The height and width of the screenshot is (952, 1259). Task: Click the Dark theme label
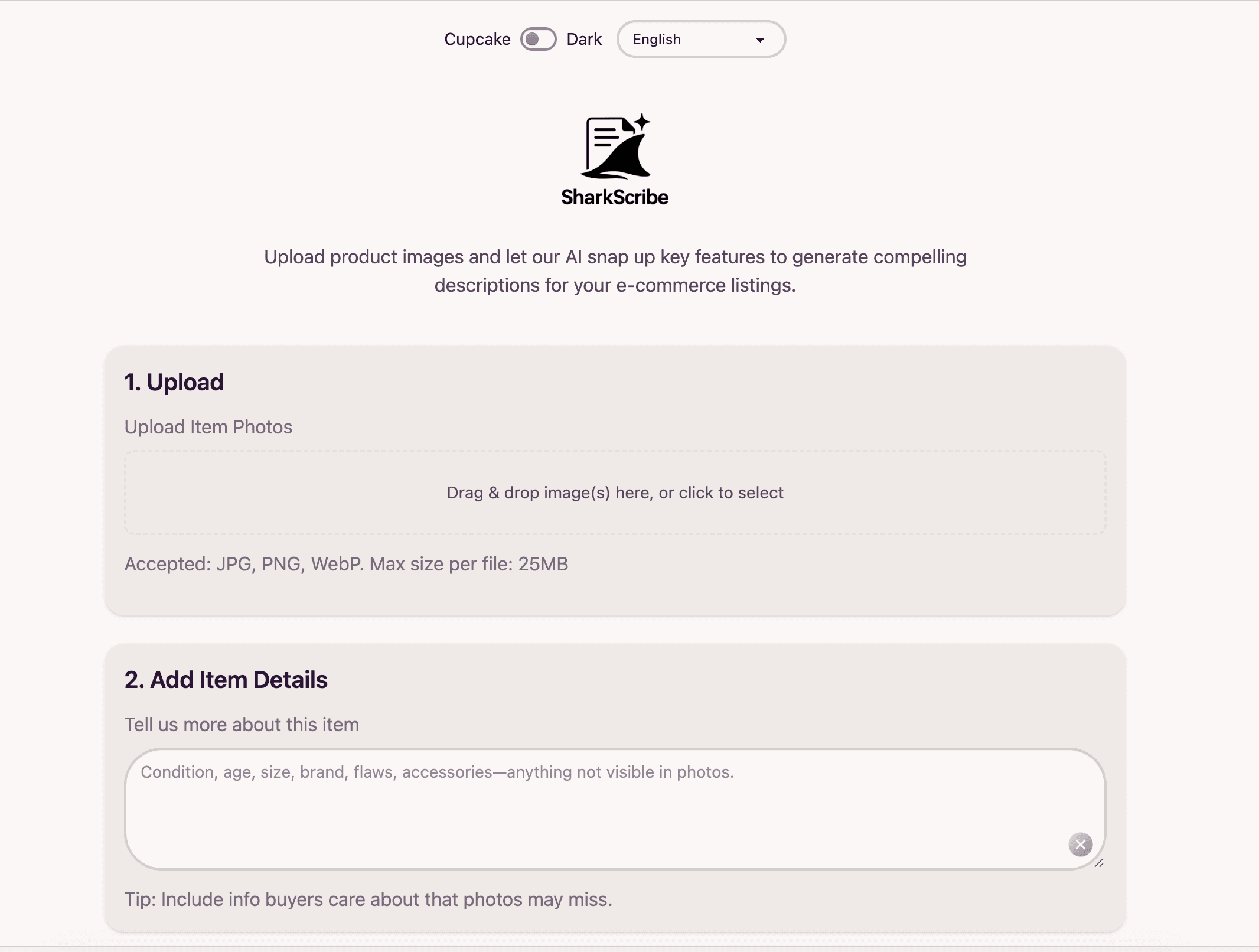(583, 40)
